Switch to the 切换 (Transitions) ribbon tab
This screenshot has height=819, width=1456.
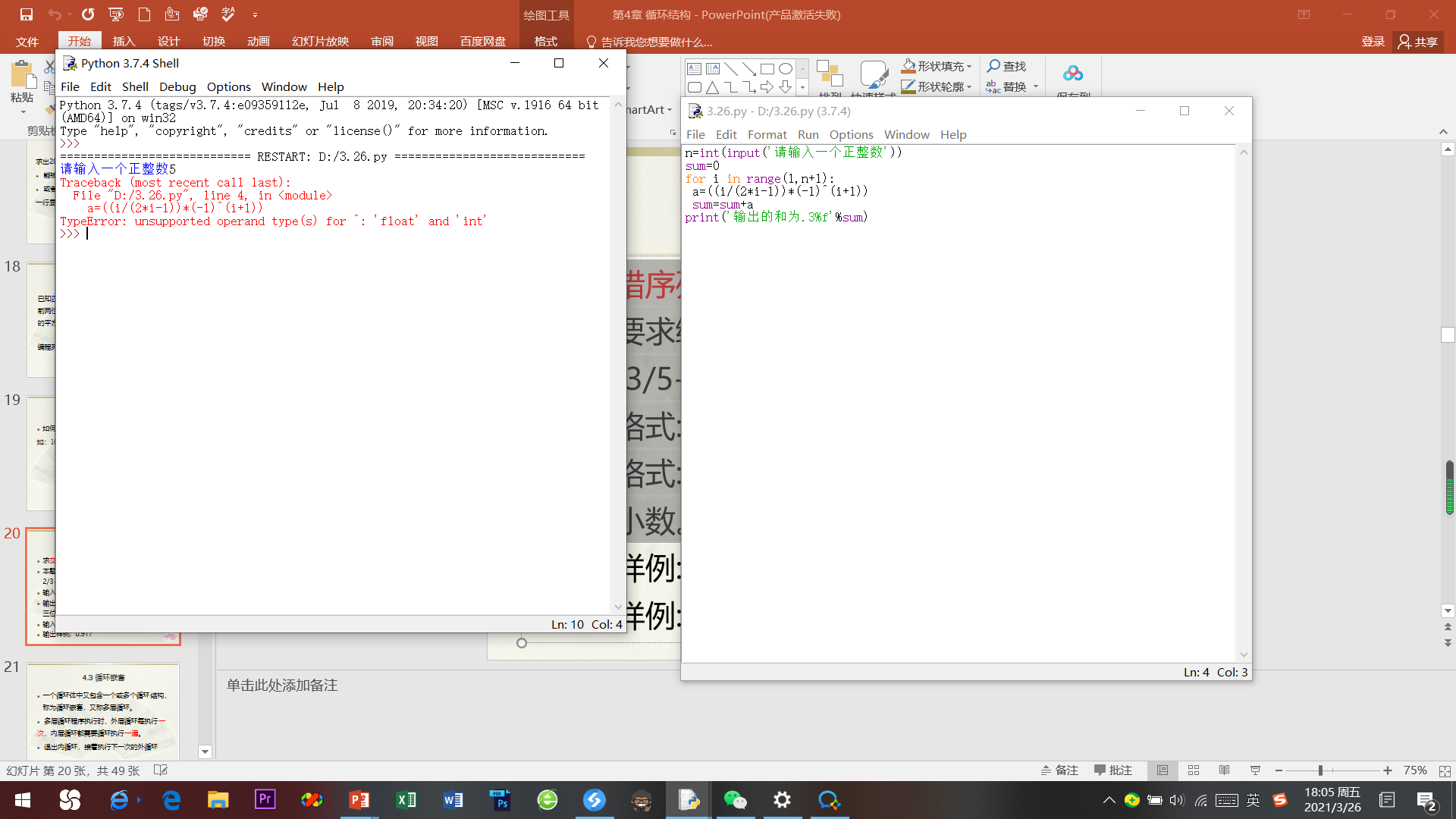(x=214, y=42)
